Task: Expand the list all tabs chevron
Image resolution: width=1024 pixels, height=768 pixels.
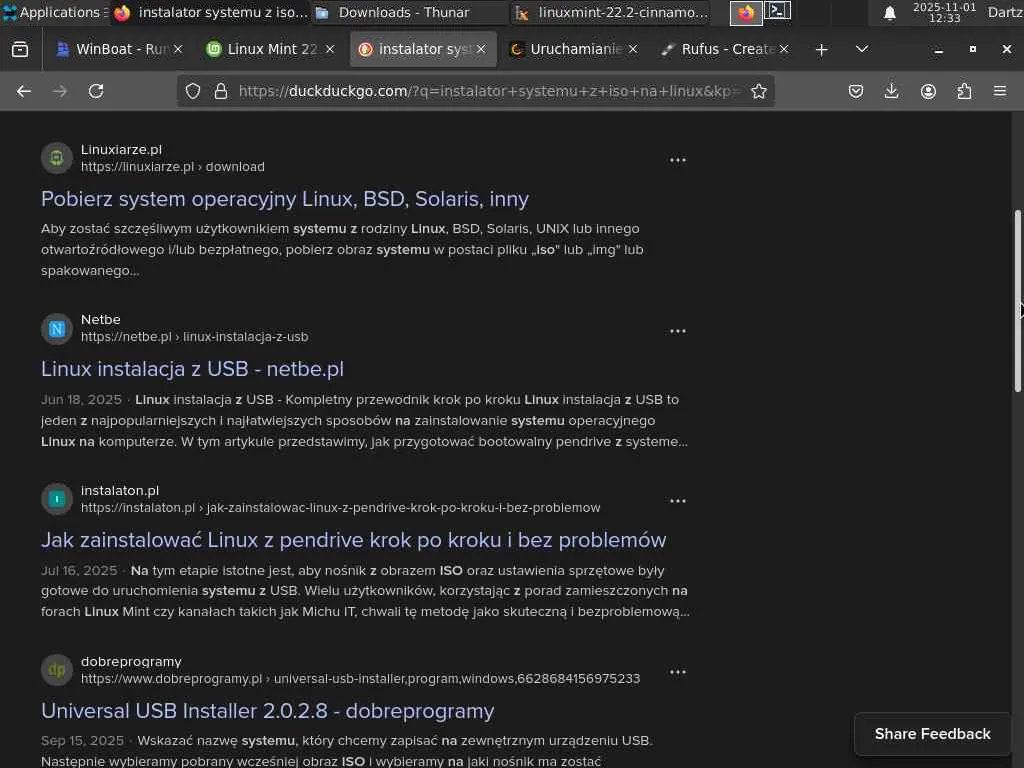Action: click(x=862, y=49)
